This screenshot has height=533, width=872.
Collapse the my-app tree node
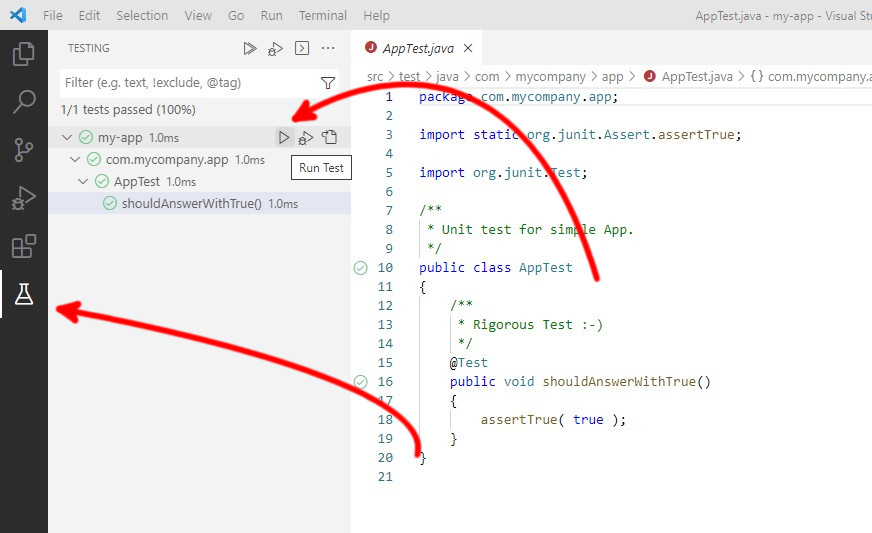tap(67, 138)
